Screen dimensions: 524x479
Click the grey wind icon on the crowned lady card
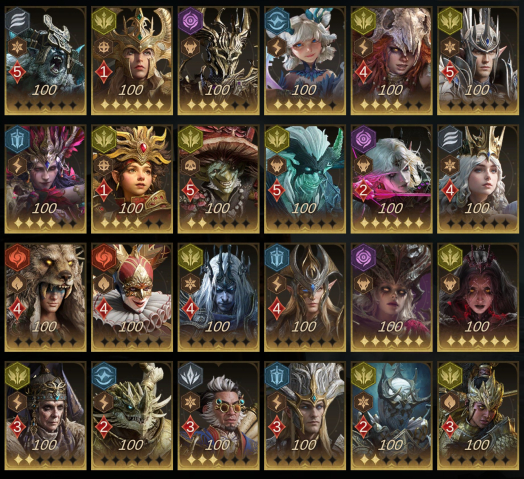[x=450, y=138]
